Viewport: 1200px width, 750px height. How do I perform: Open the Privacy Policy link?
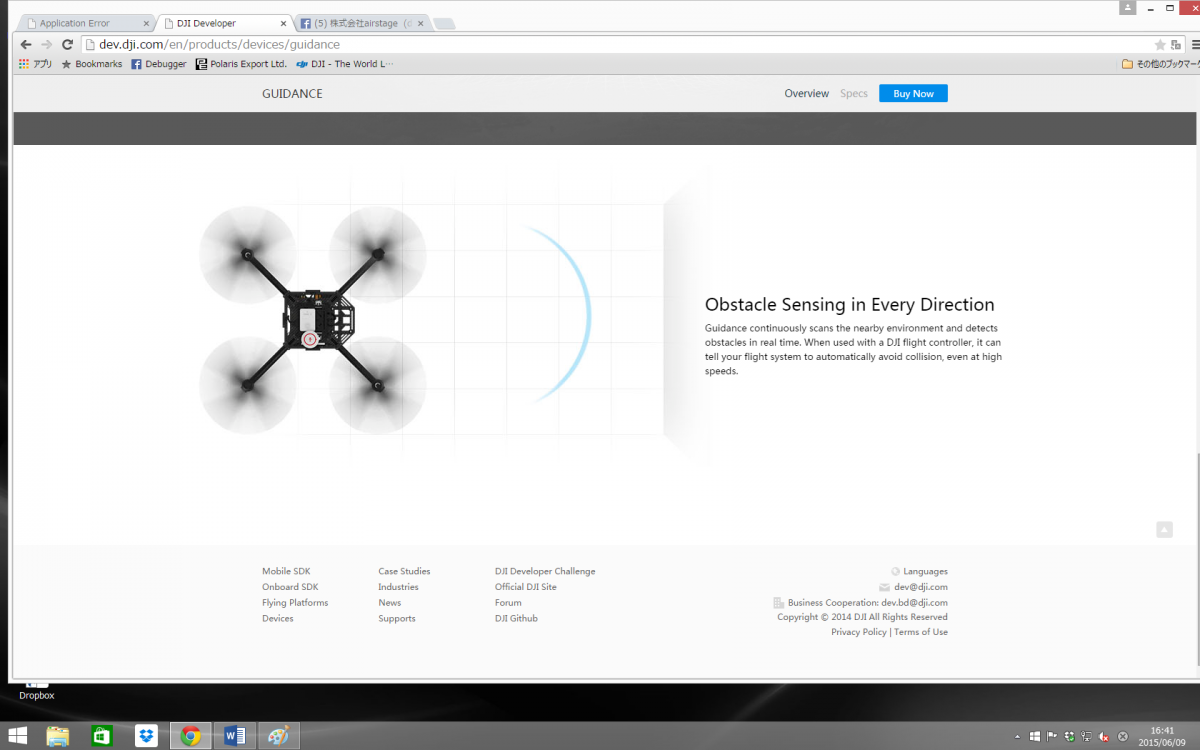(858, 632)
